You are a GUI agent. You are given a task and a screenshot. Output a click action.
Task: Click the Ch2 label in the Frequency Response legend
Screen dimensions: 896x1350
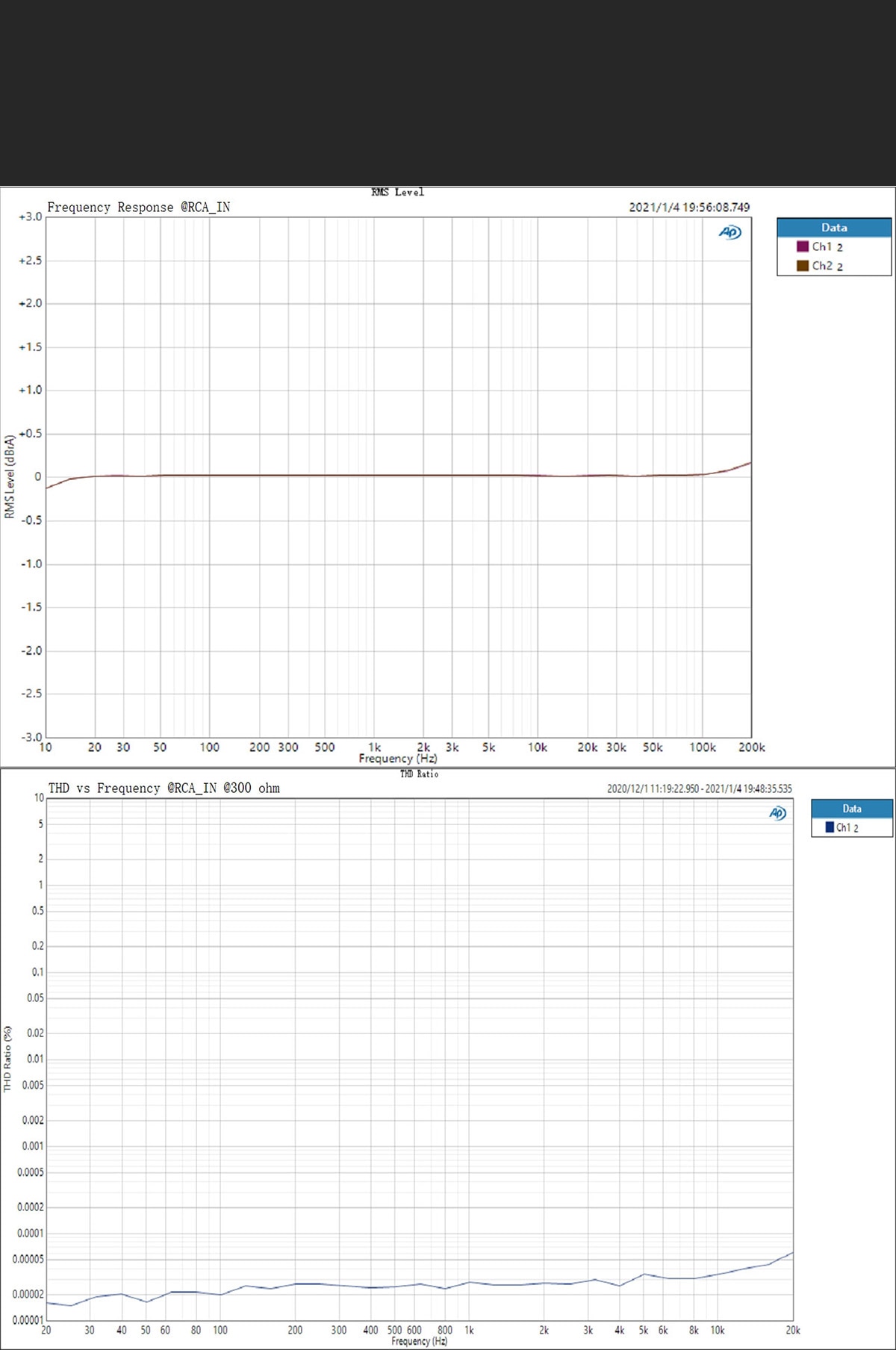coord(822,266)
